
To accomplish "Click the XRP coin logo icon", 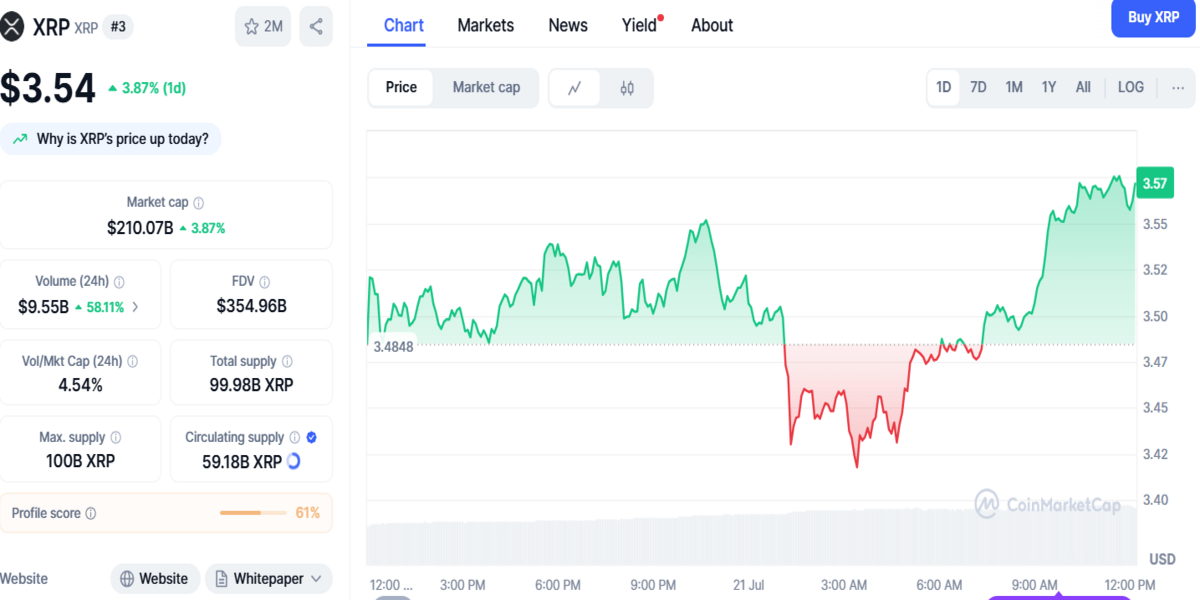I will tap(11, 27).
